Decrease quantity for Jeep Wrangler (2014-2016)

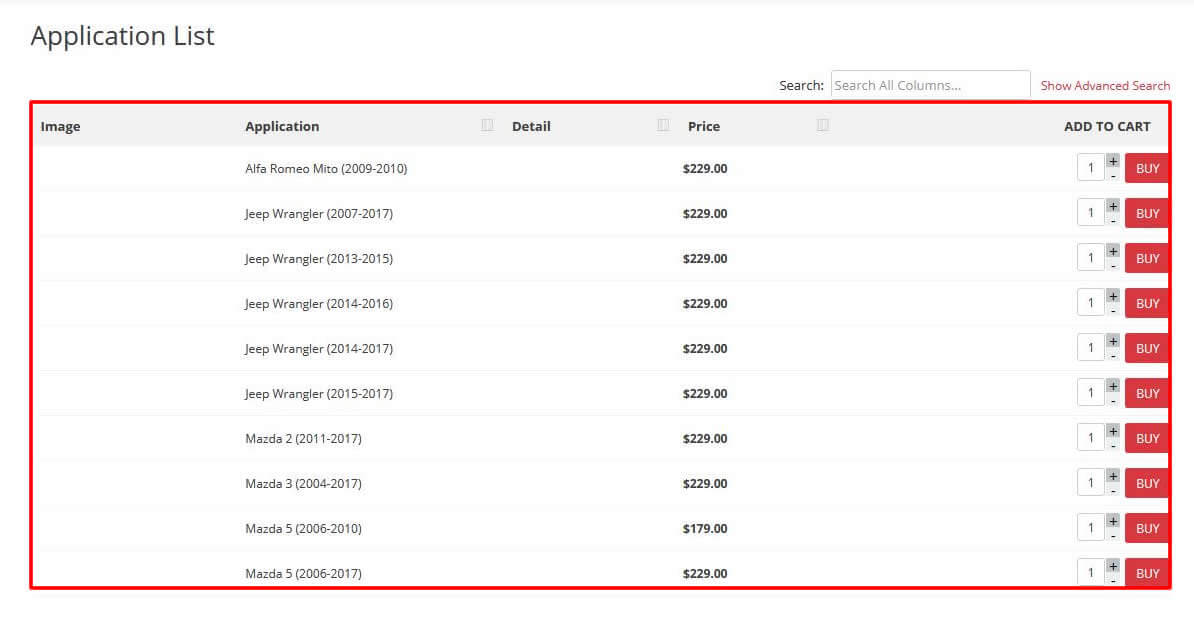point(1113,311)
